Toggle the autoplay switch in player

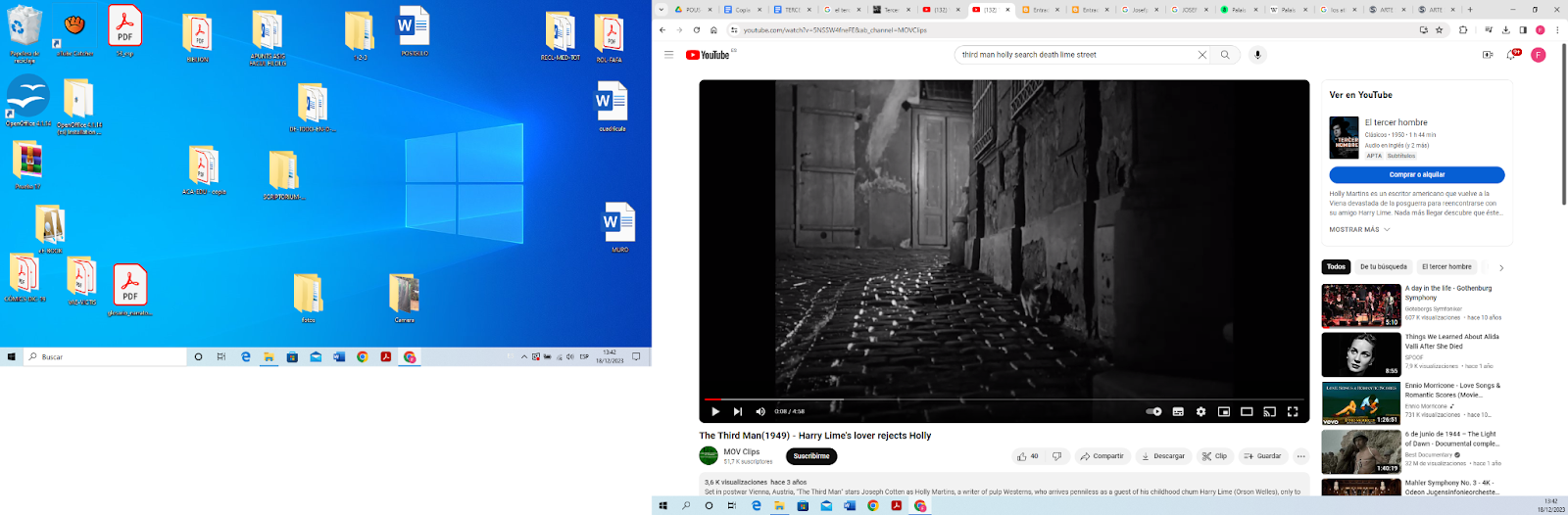[1154, 411]
